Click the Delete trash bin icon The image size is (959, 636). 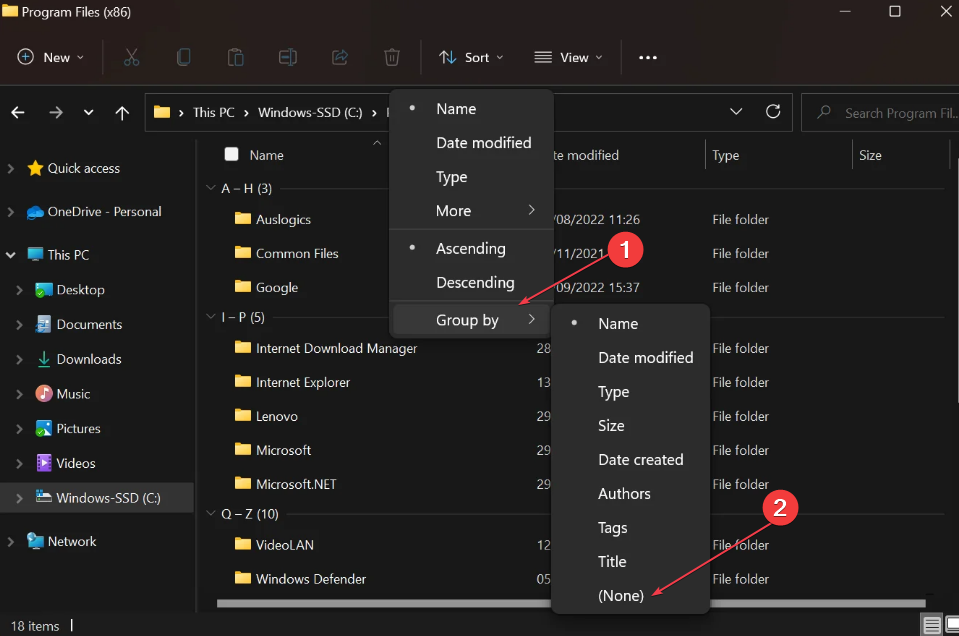pos(392,58)
